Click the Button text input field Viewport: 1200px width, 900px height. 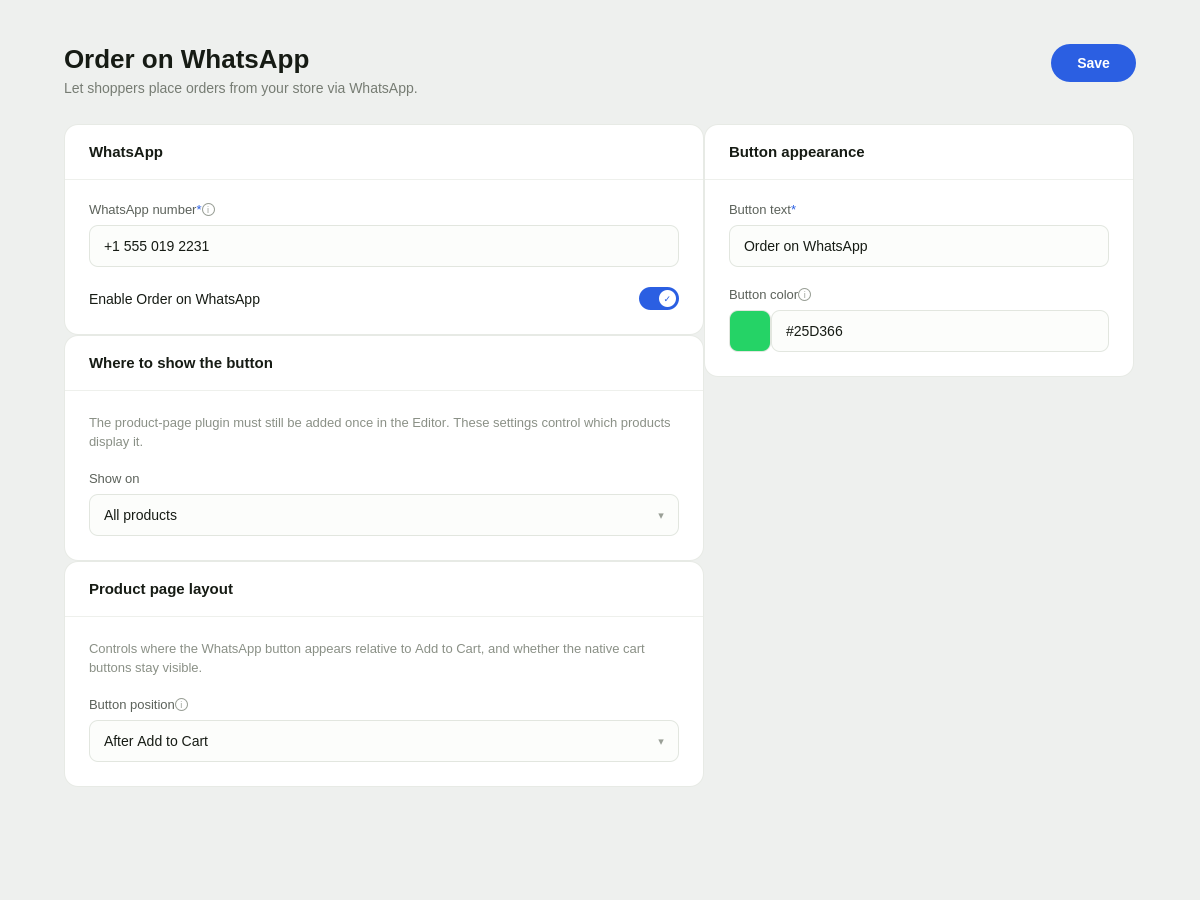919,246
